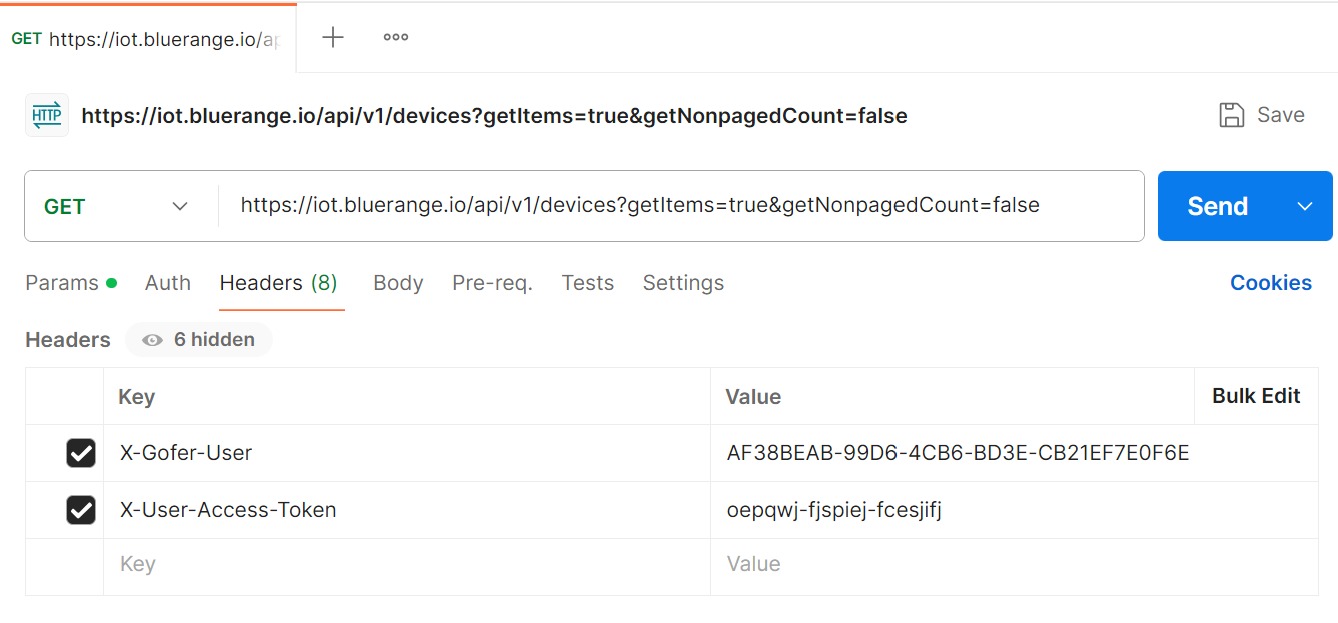
Task: Click the request URL input field
Action: pos(680,206)
